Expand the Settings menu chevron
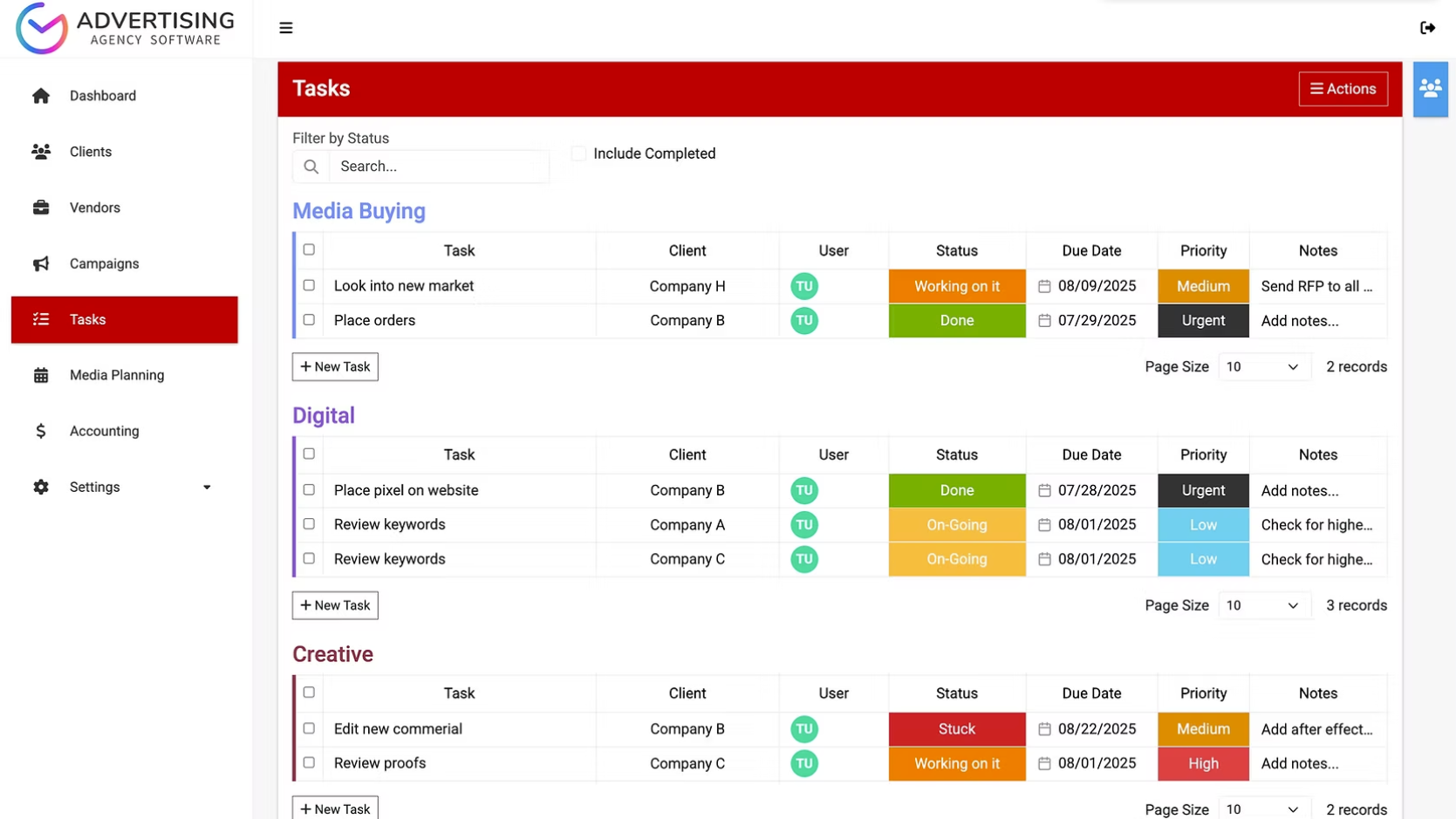Screen dimensions: 1456x819 click(x=207, y=487)
